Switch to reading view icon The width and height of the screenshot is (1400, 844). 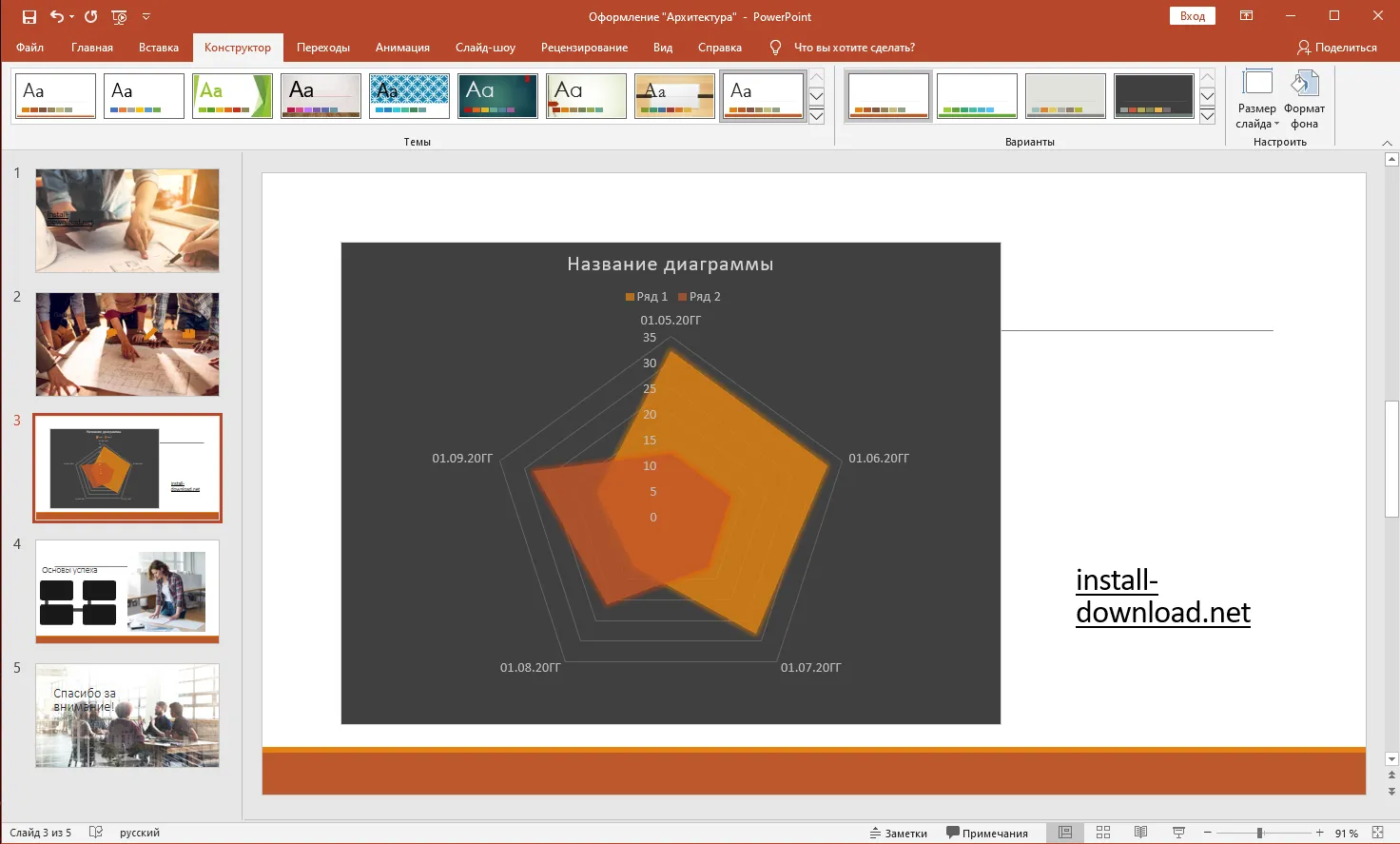[x=1140, y=833]
